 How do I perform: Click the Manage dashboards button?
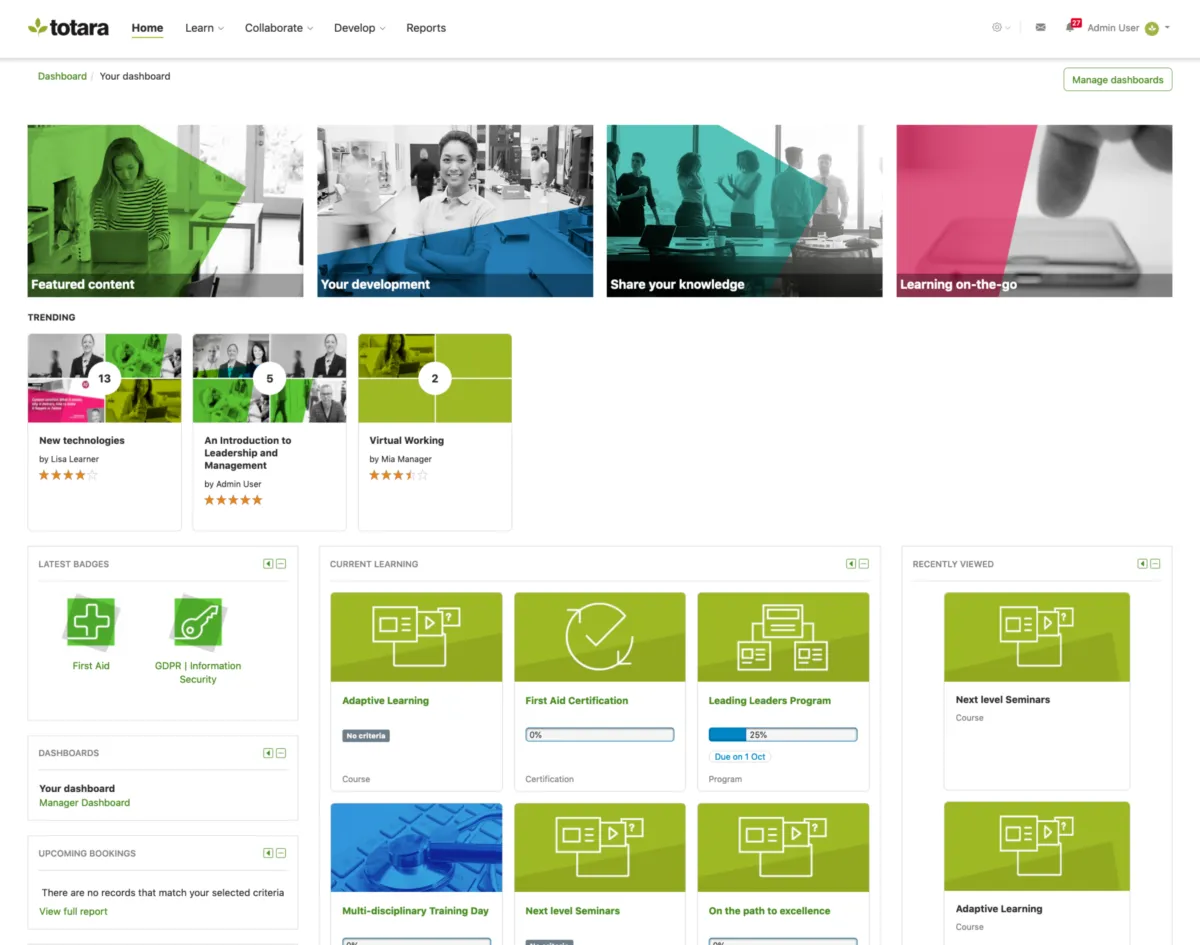tap(1117, 80)
